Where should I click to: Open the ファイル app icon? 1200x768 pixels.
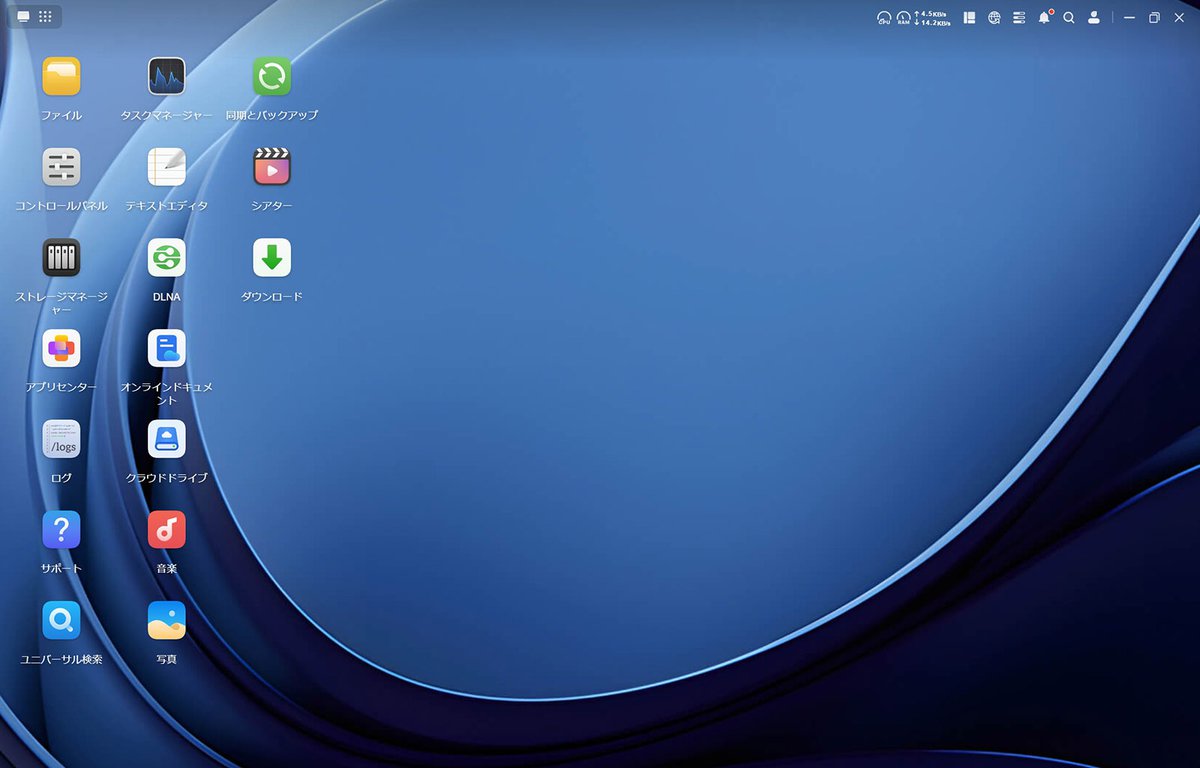[x=61, y=77]
